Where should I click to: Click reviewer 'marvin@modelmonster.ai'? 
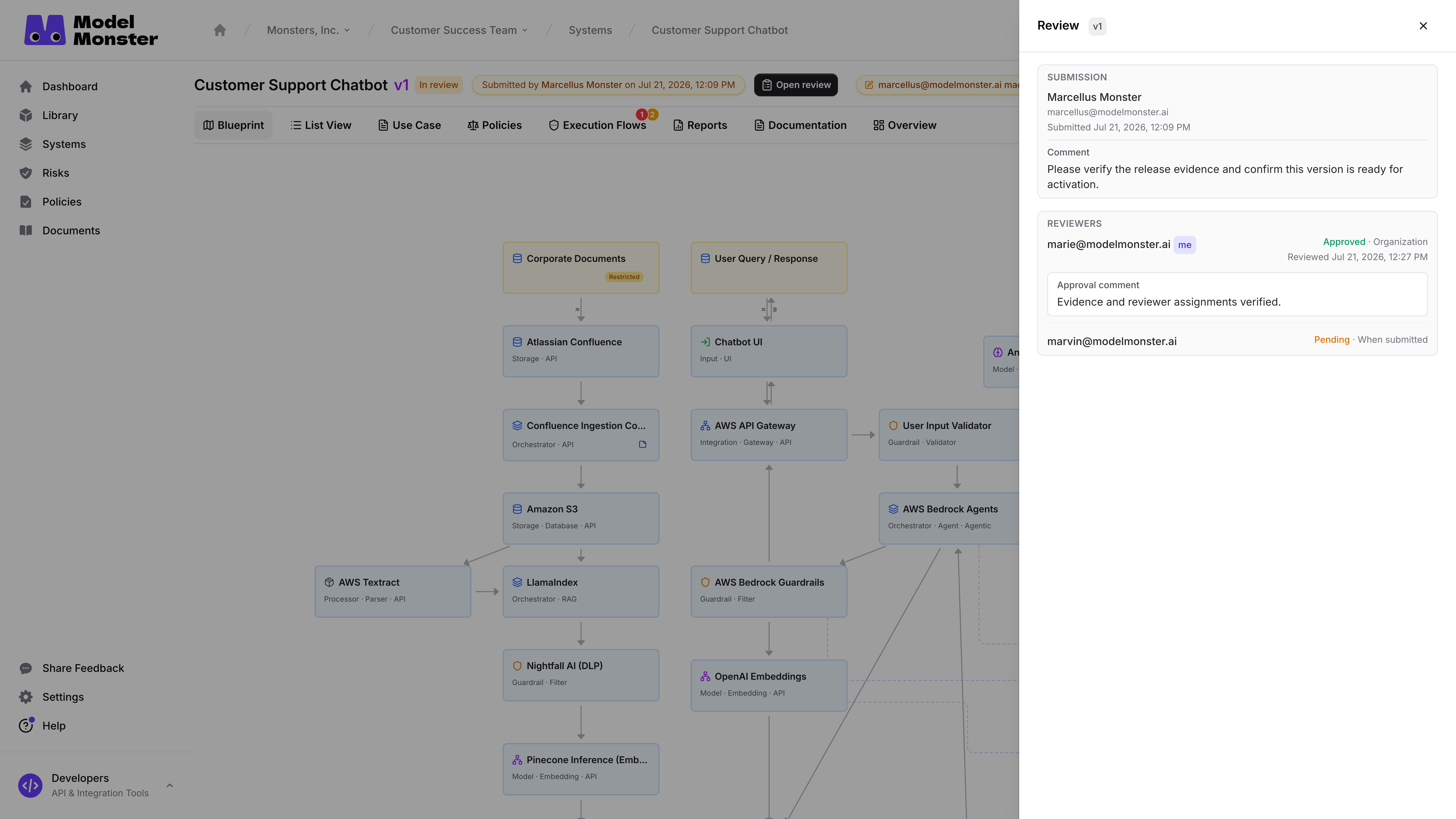pos(1112,342)
